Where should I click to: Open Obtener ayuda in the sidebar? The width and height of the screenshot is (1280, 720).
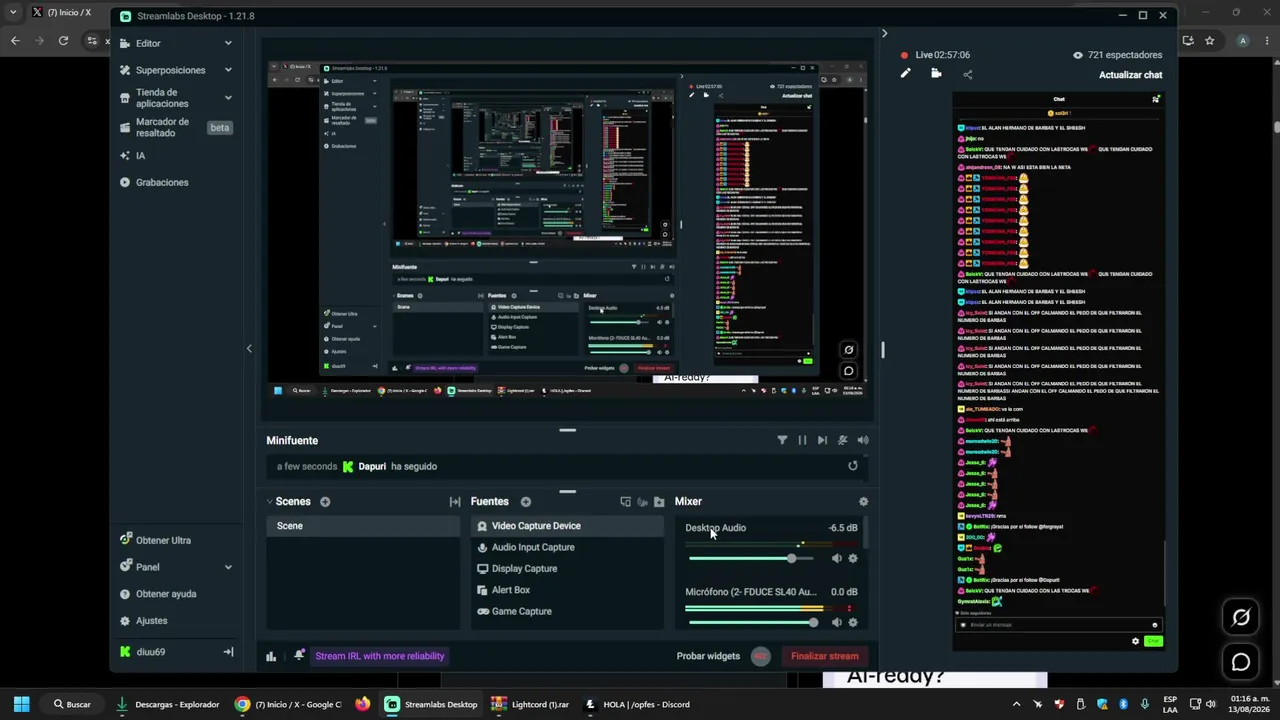pyautogui.click(x=166, y=594)
